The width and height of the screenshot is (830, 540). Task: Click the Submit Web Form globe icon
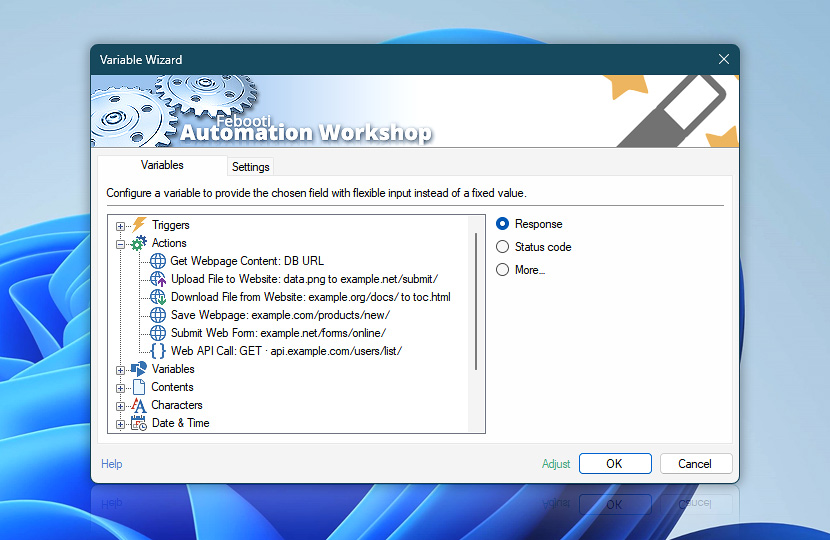point(158,333)
